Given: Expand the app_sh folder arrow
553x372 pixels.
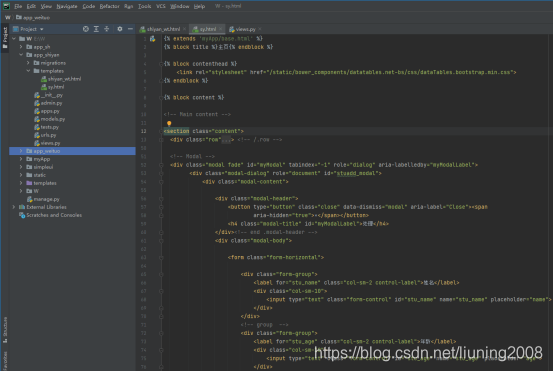Looking at the screenshot, I should click(x=21, y=47).
